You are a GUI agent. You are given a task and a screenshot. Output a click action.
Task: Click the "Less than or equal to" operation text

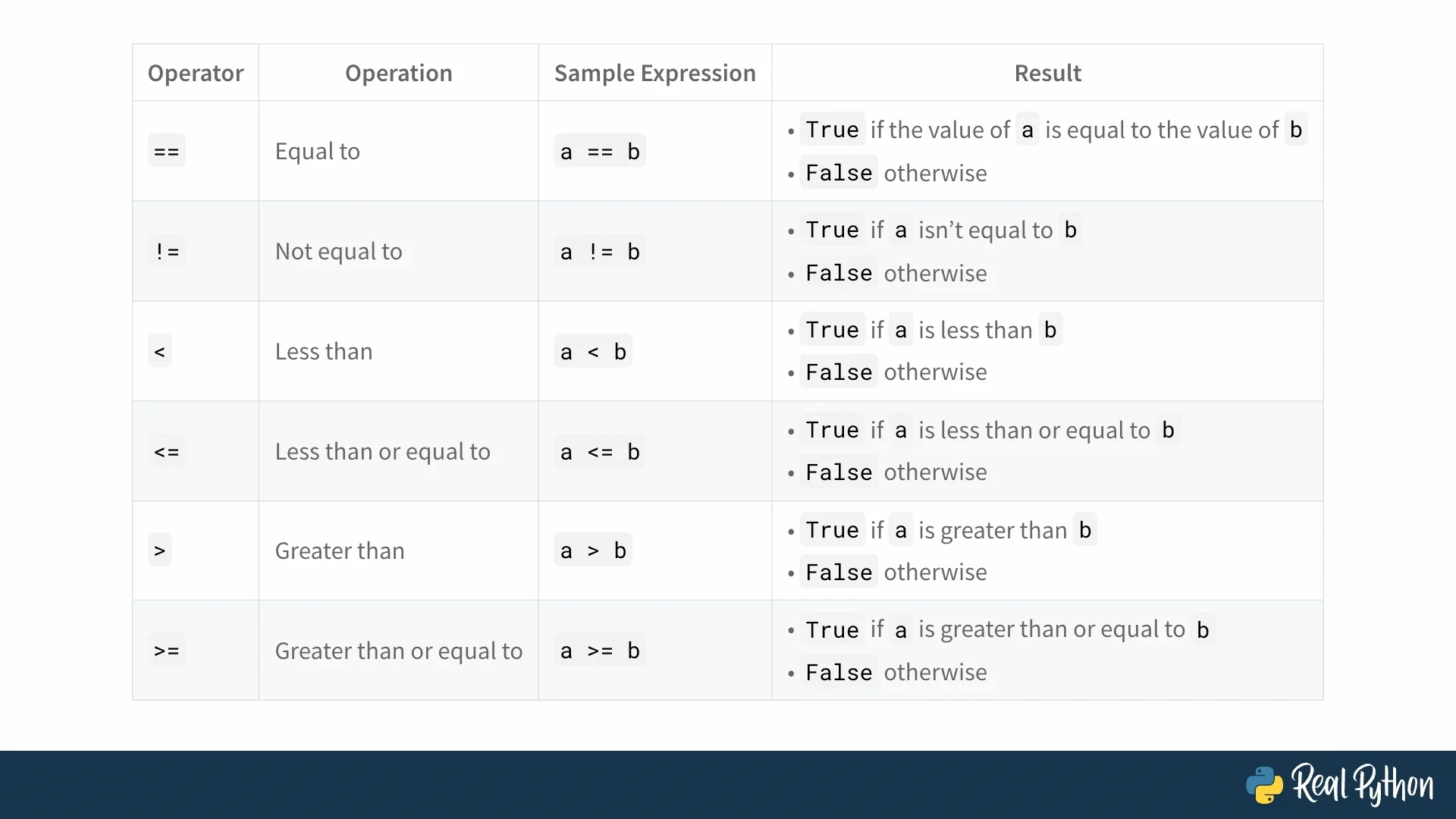(382, 452)
